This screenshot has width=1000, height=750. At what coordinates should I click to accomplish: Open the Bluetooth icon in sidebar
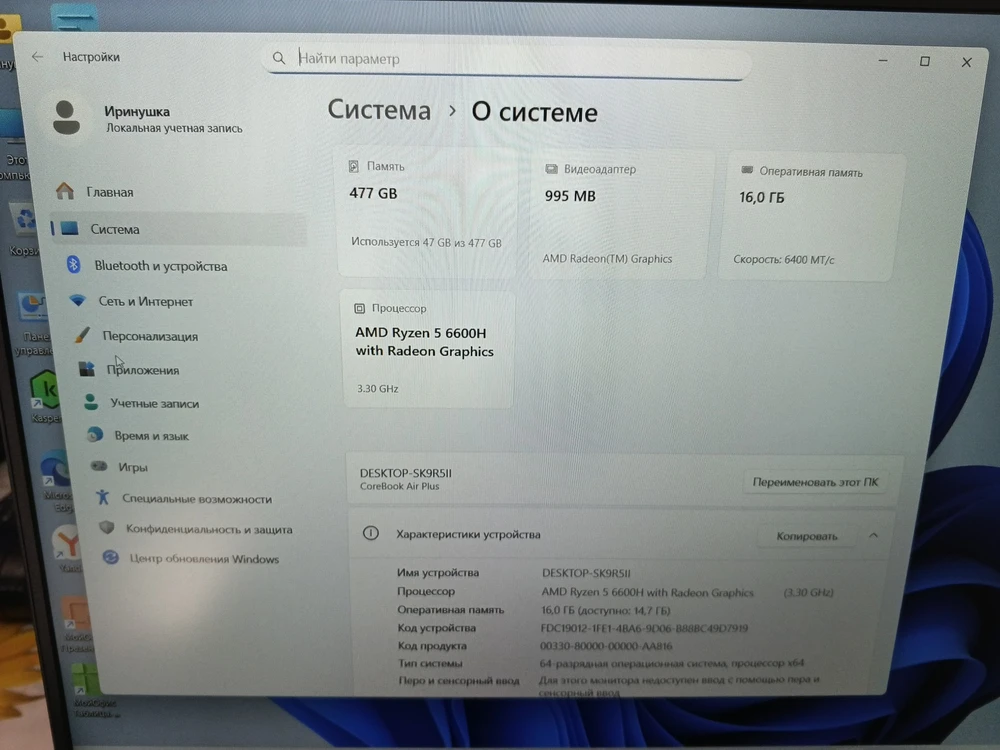pos(74,265)
